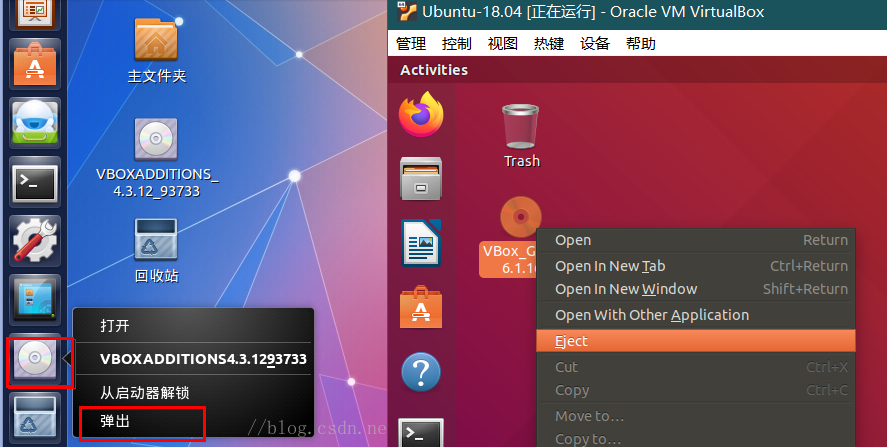This screenshot has width=887, height=447.
Task: Open System Settings wrench-gear launcher icon
Action: pyautogui.click(x=35, y=241)
